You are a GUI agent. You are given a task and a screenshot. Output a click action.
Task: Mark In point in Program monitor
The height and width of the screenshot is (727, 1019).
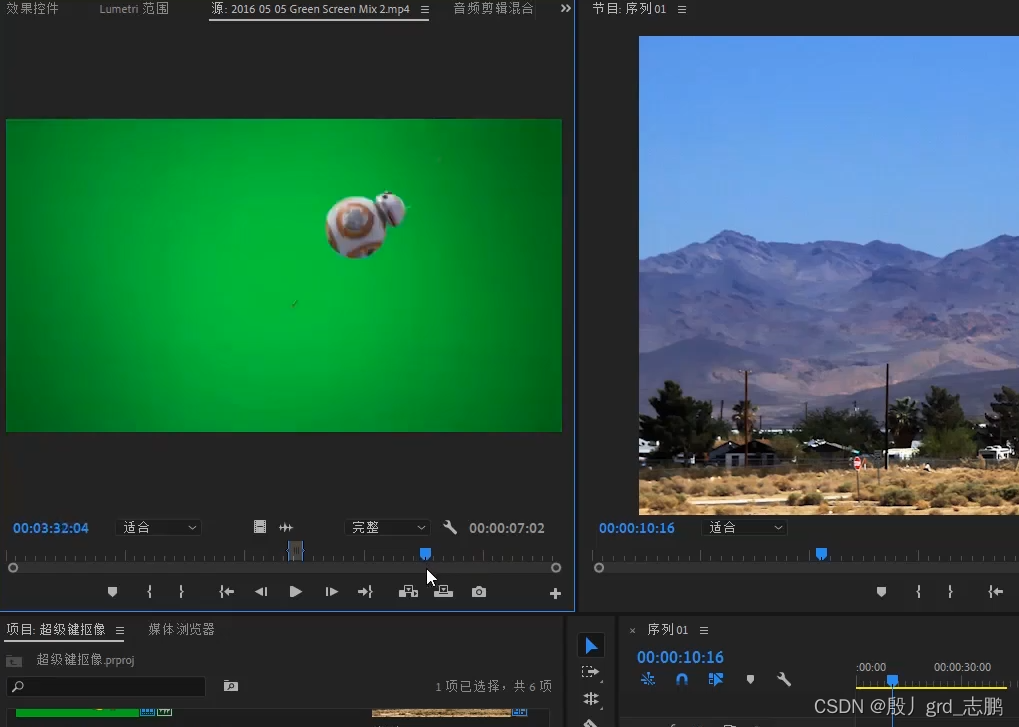pos(918,592)
